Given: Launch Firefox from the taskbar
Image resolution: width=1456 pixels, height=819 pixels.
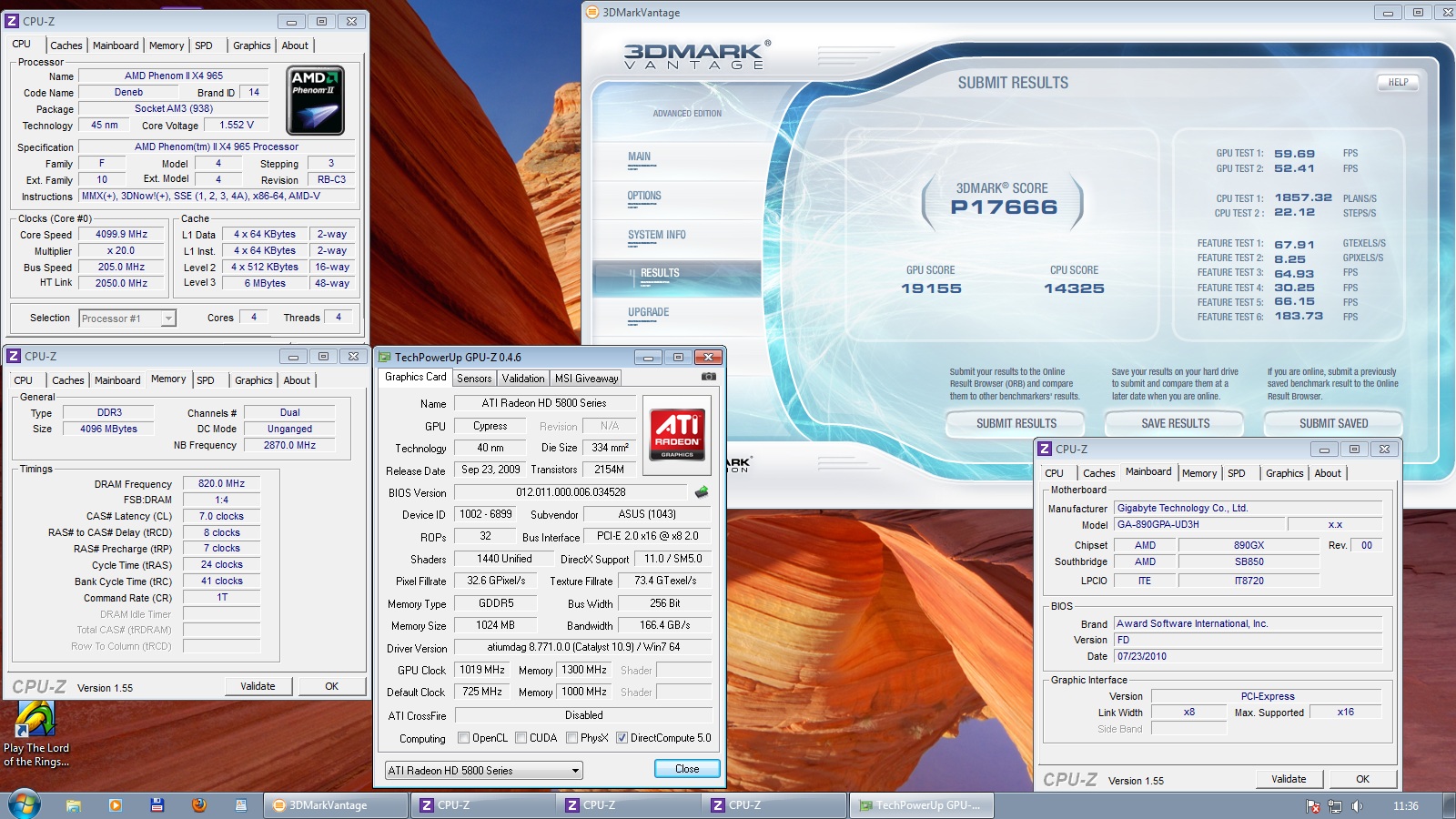Looking at the screenshot, I should pyautogui.click(x=198, y=805).
